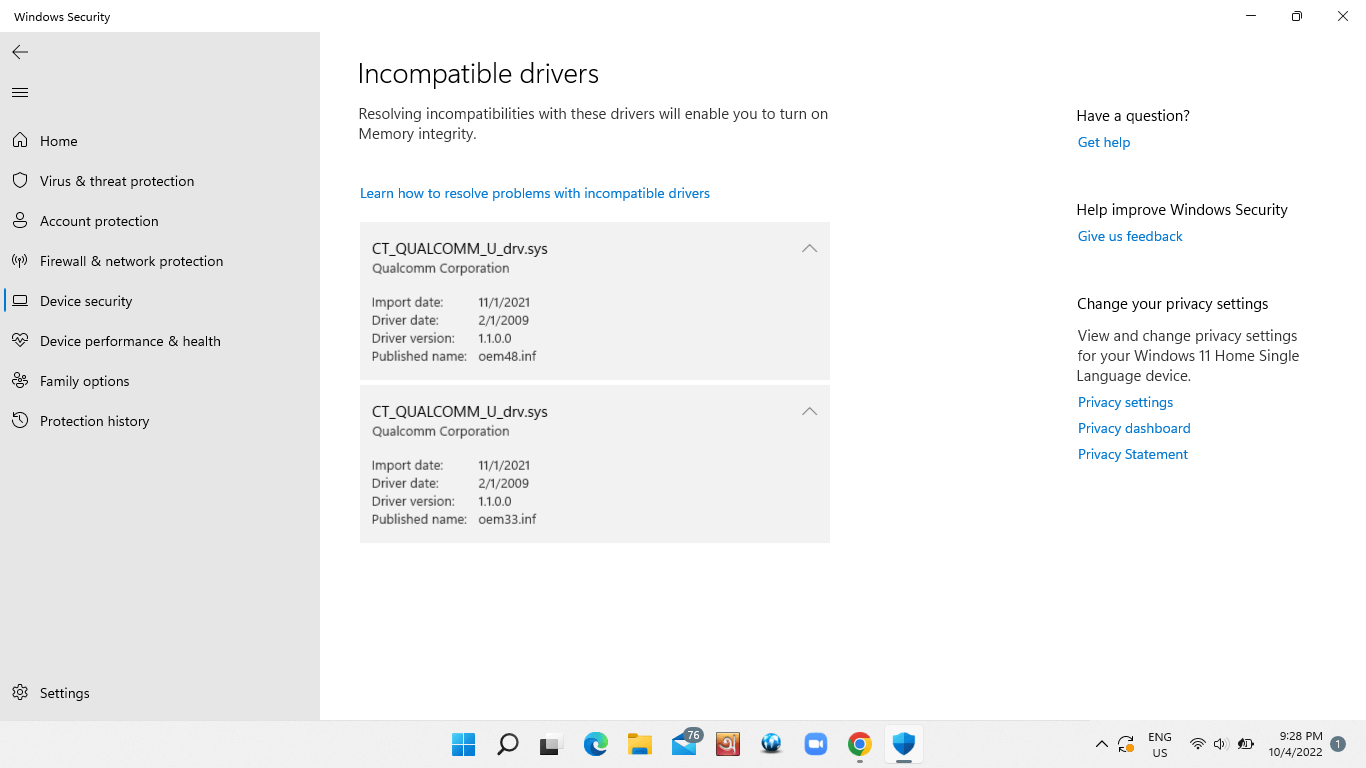This screenshot has height=768, width=1366.
Task: Click the Privacy dashboard link
Action: click(x=1133, y=428)
